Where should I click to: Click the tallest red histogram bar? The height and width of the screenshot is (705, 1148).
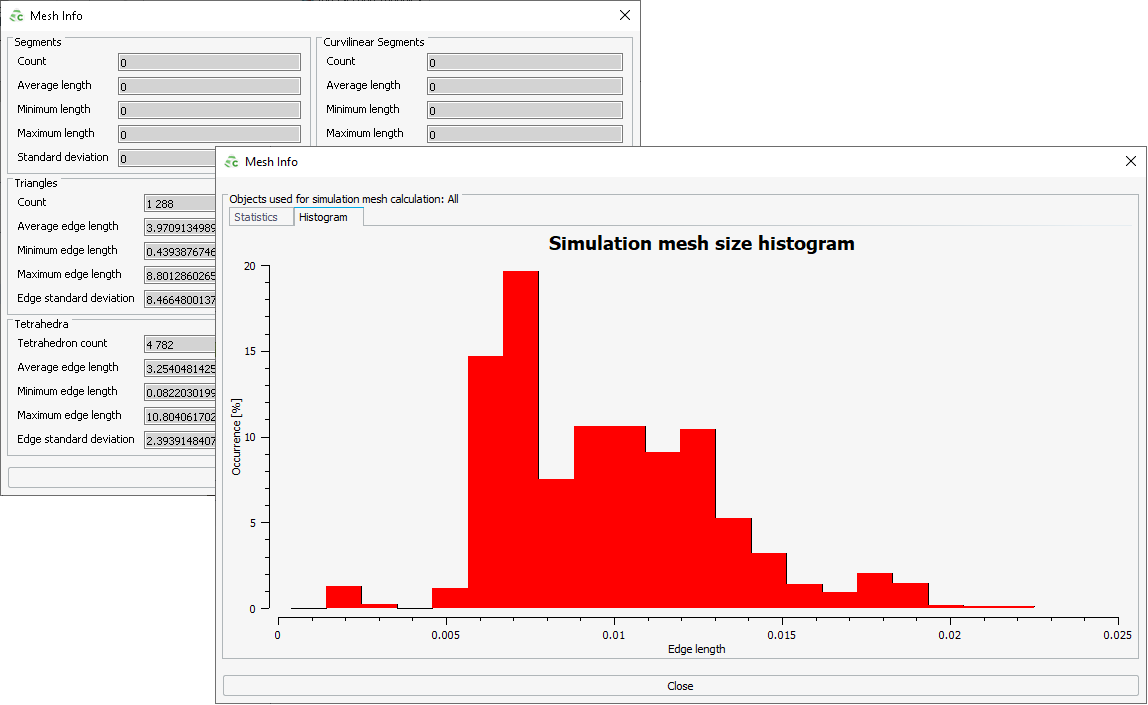click(x=520, y=440)
